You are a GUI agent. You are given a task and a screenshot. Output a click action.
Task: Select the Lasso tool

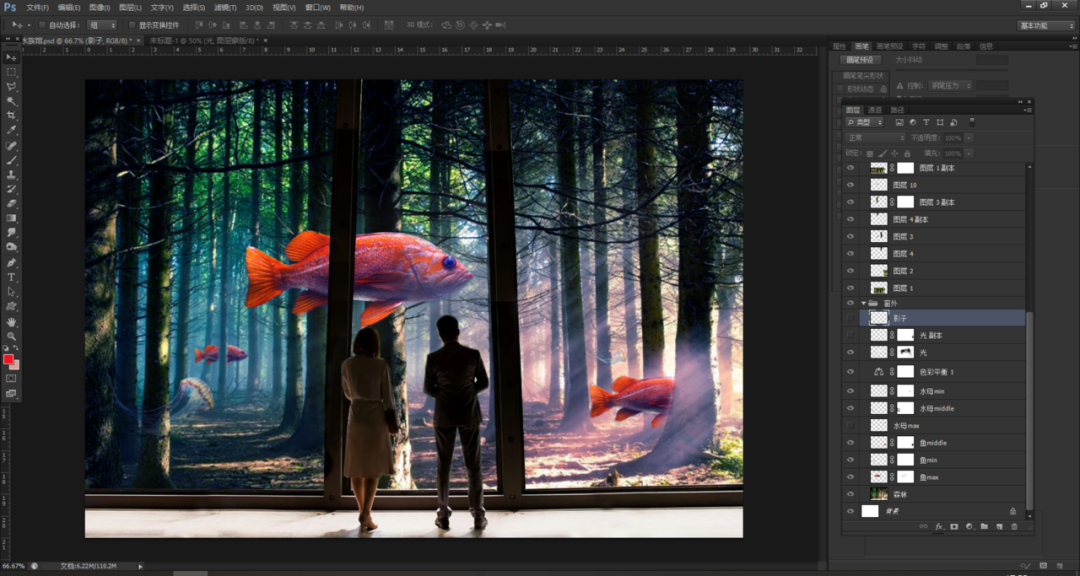pyautogui.click(x=11, y=87)
